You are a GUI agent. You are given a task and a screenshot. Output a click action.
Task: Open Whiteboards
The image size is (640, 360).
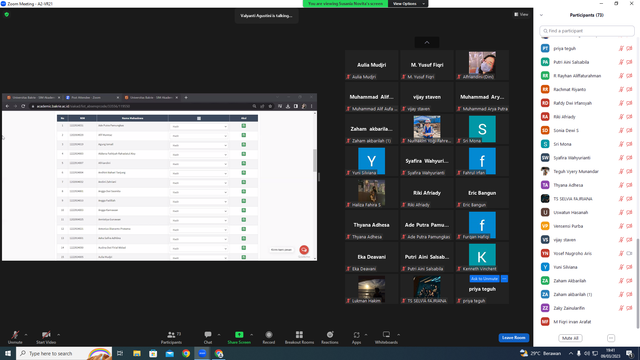[x=386, y=337]
